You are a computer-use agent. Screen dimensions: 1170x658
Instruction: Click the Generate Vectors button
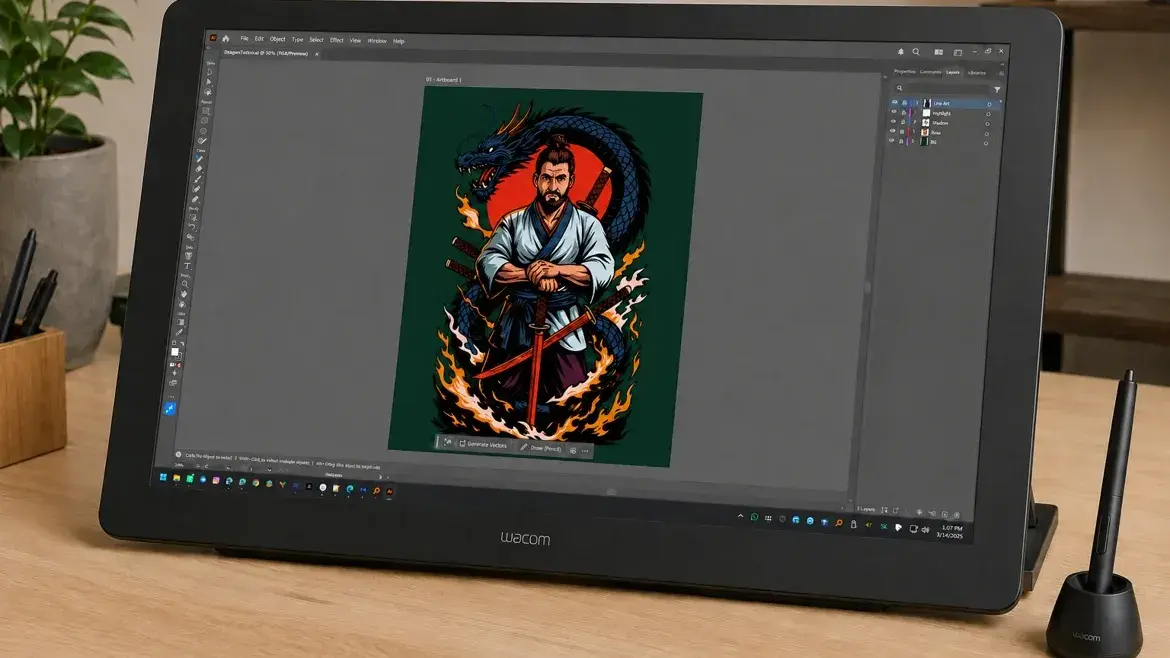click(483, 444)
